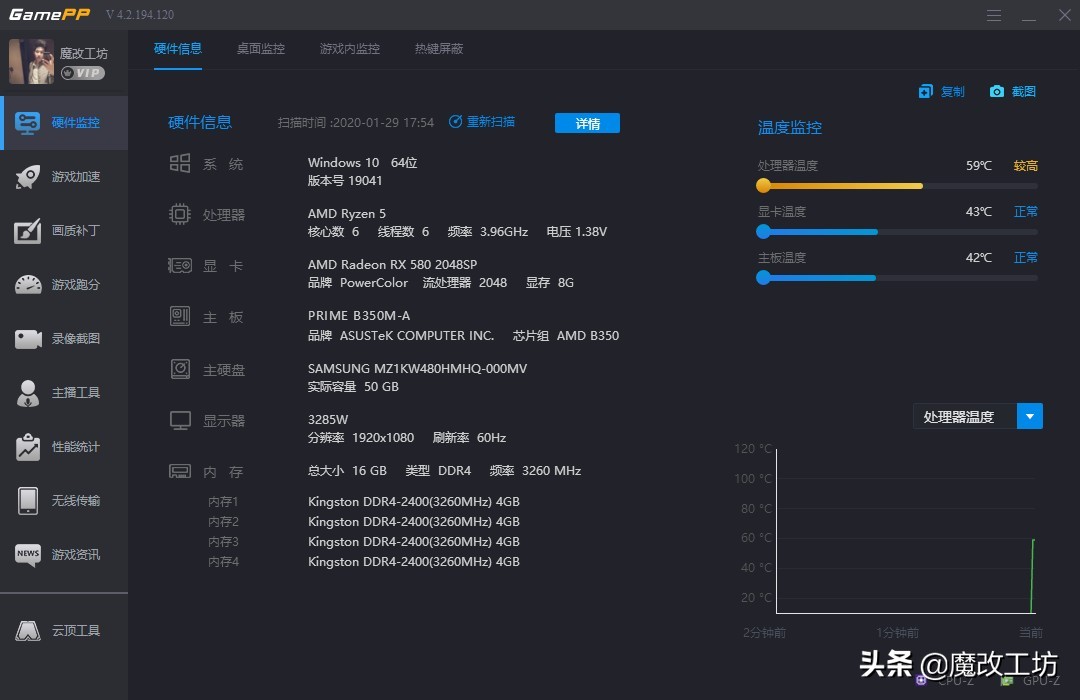1080x700 pixels.
Task: Click the 截图 camera icon
Action: point(997,92)
